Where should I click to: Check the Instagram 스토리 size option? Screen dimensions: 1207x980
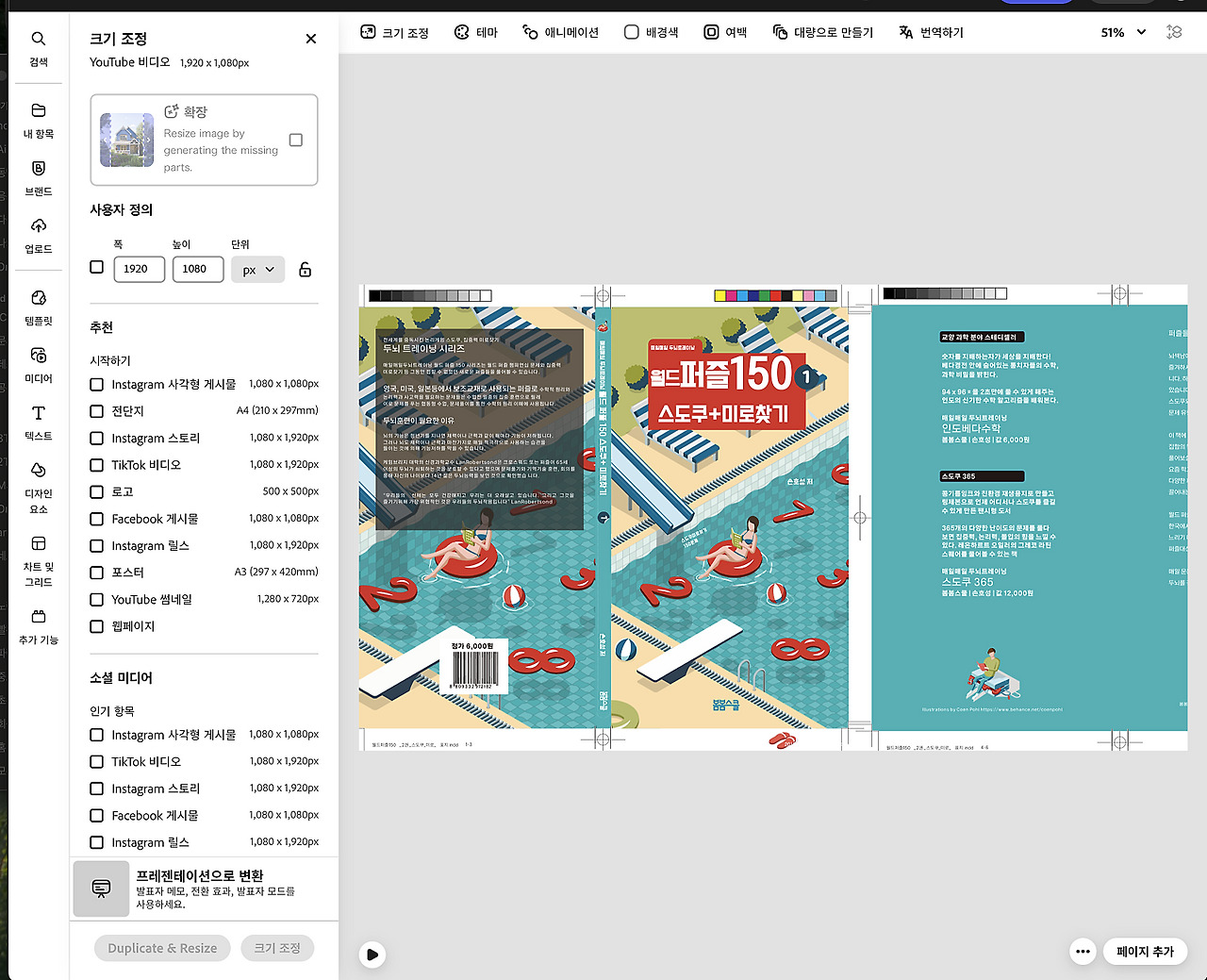coord(96,438)
